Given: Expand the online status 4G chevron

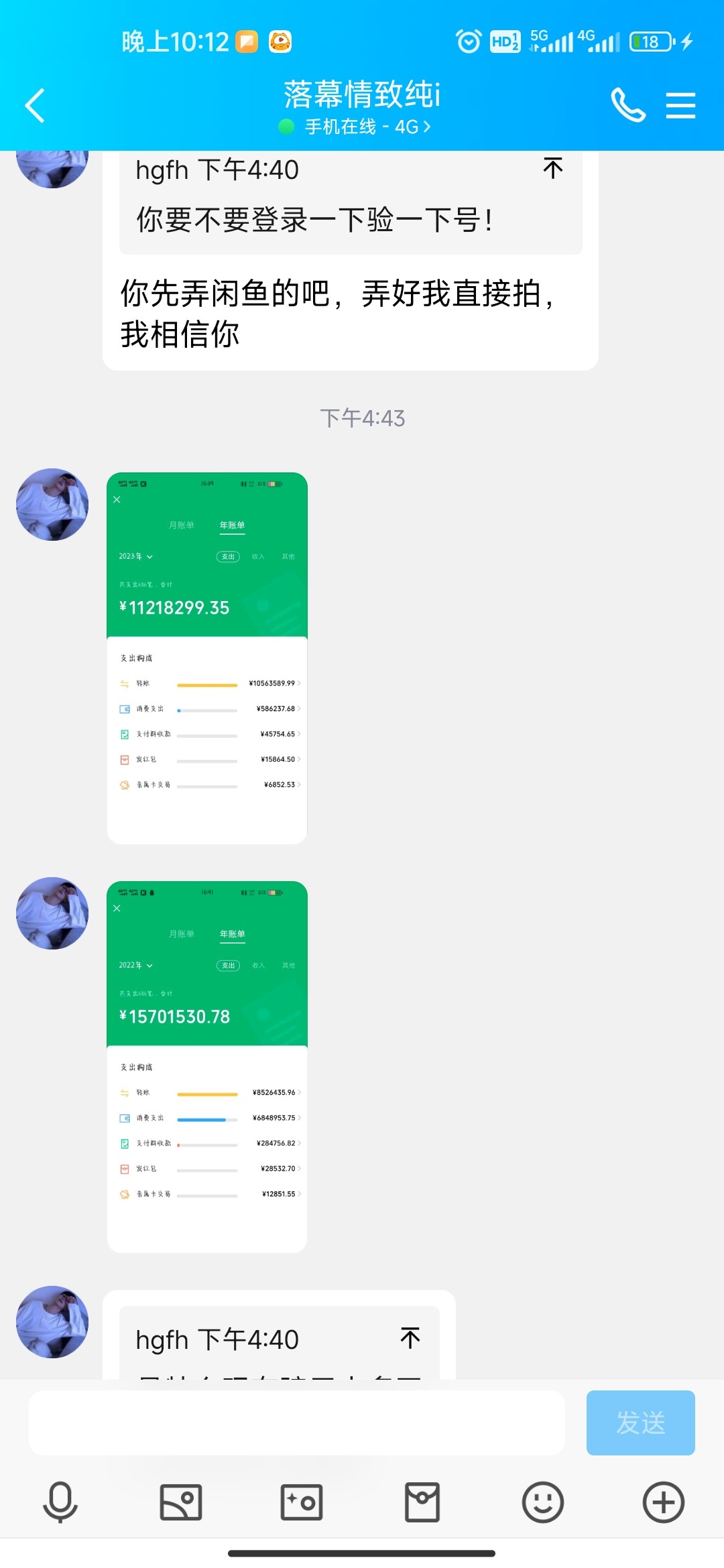Looking at the screenshot, I should coord(426,127).
